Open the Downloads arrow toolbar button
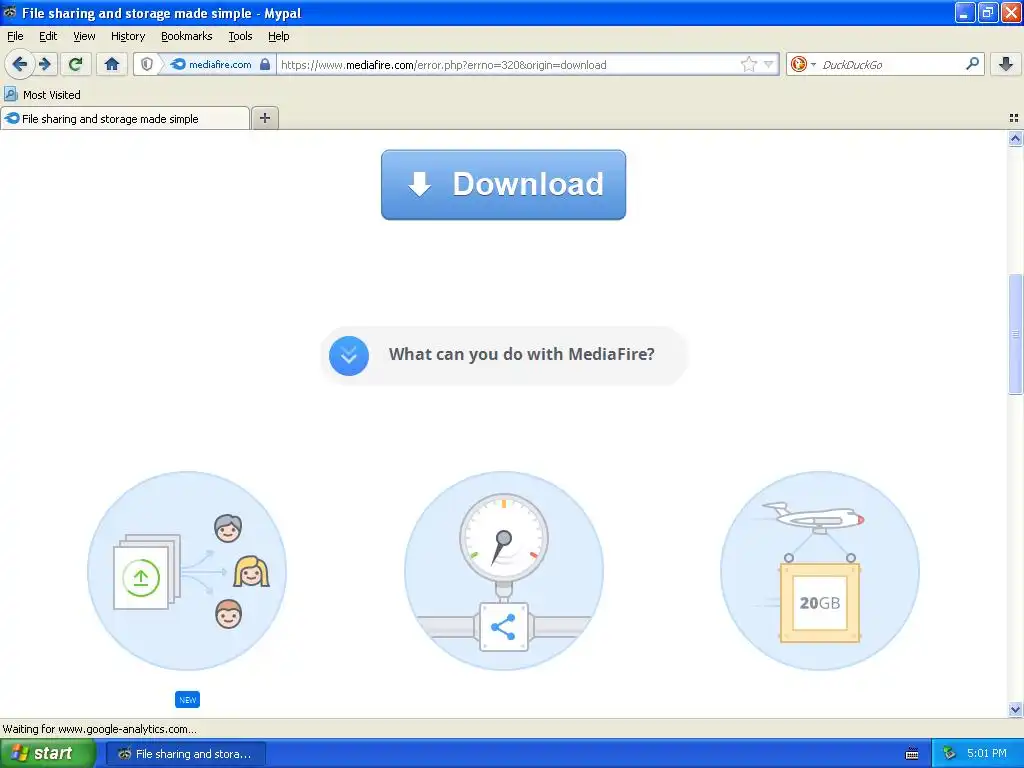 click(1006, 64)
